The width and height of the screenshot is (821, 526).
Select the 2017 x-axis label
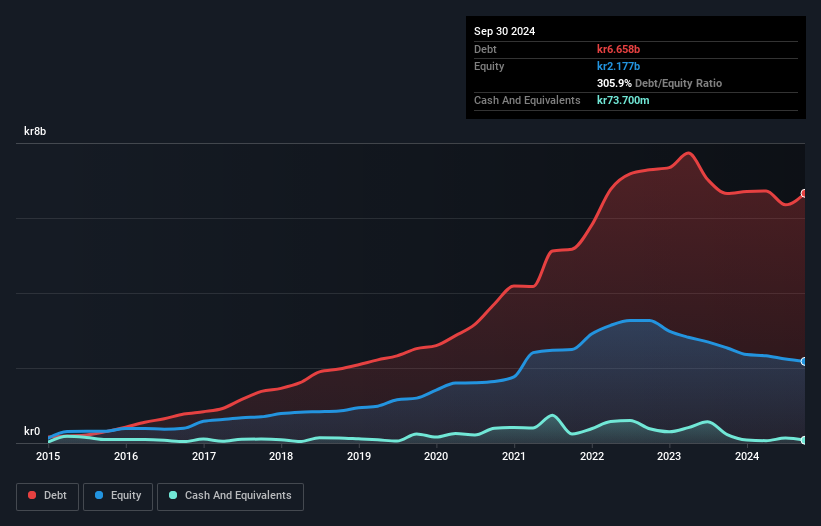point(204,456)
